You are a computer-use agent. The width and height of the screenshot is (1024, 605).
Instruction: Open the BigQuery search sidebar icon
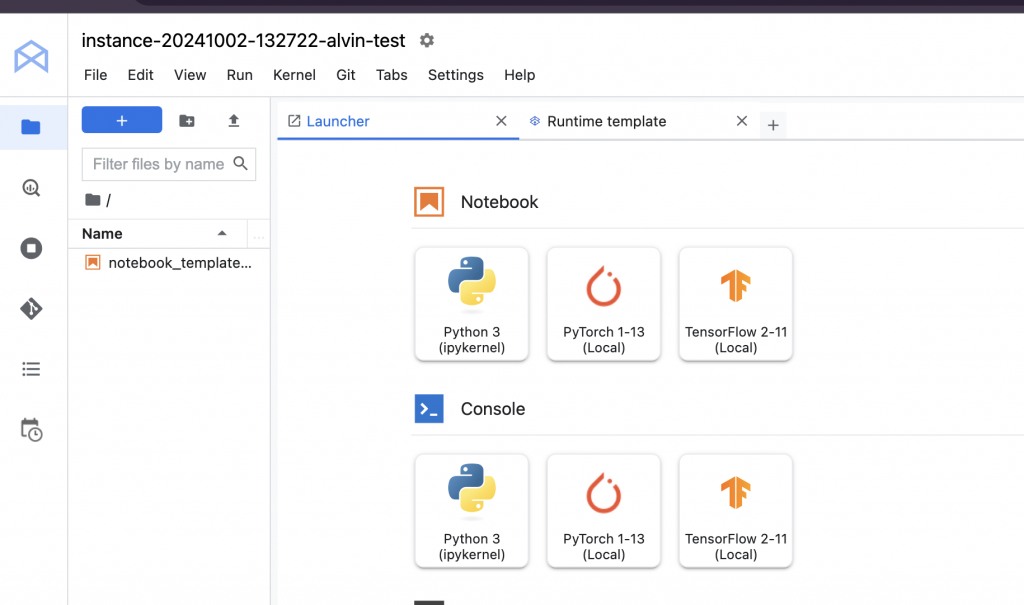click(31, 188)
